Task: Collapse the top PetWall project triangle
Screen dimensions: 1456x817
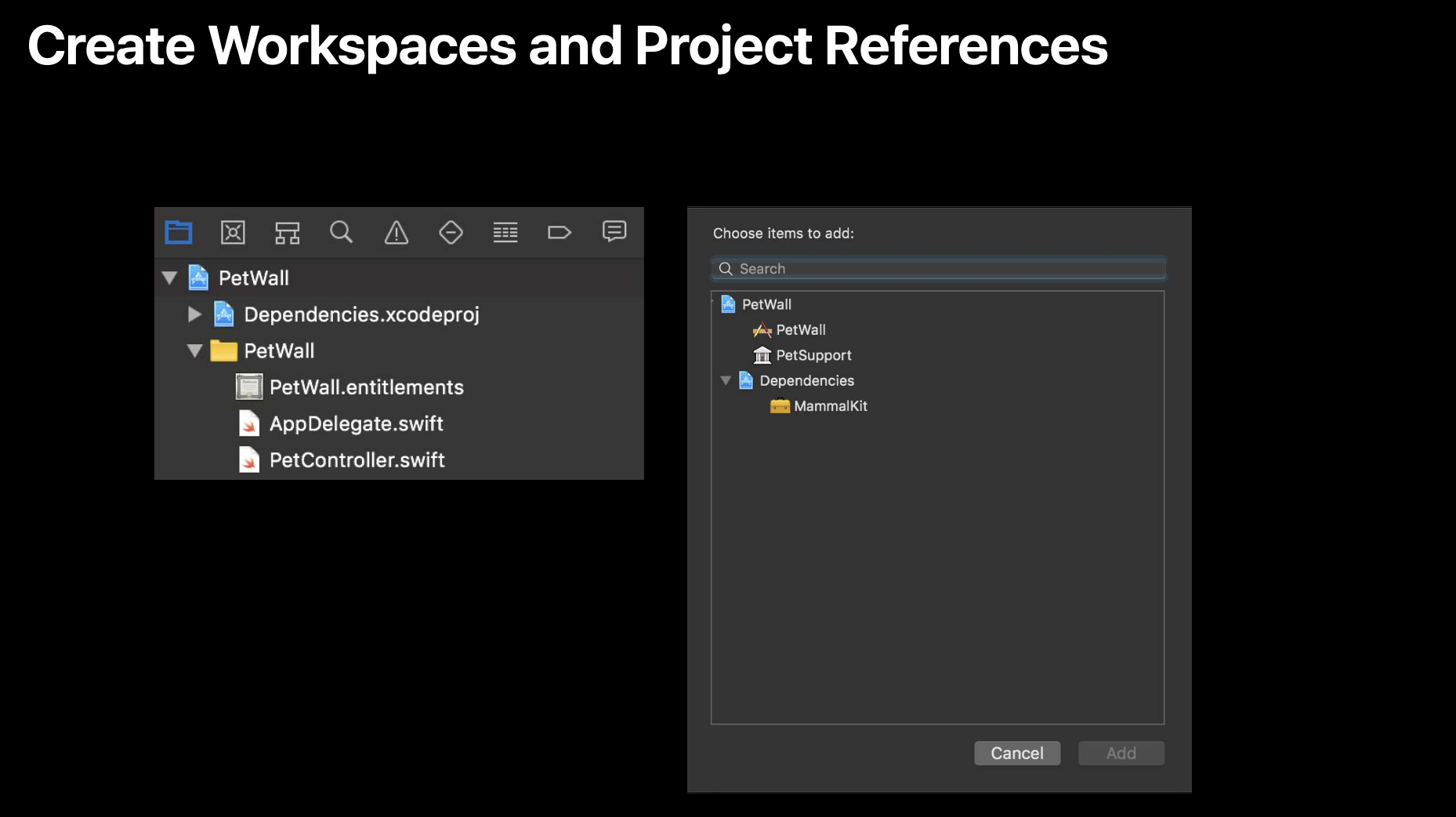Action: click(169, 278)
